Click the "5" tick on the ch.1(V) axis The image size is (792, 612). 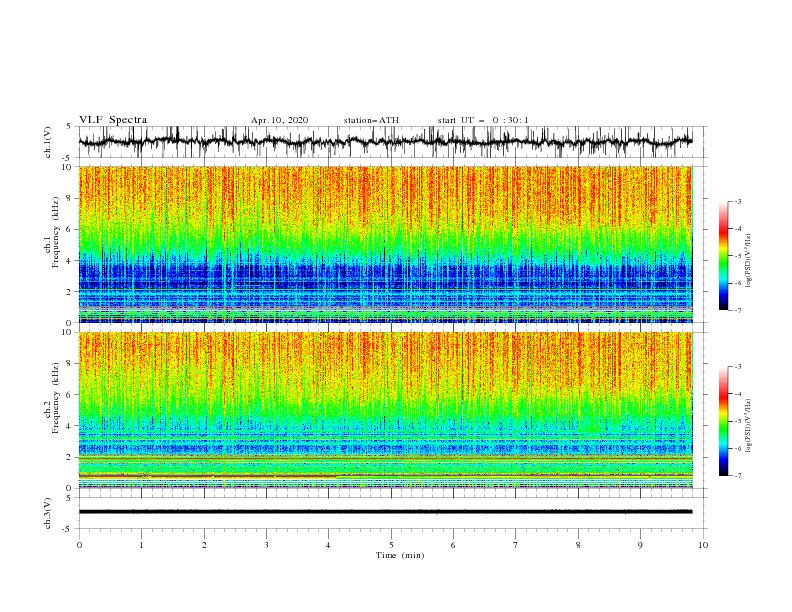tap(69, 126)
